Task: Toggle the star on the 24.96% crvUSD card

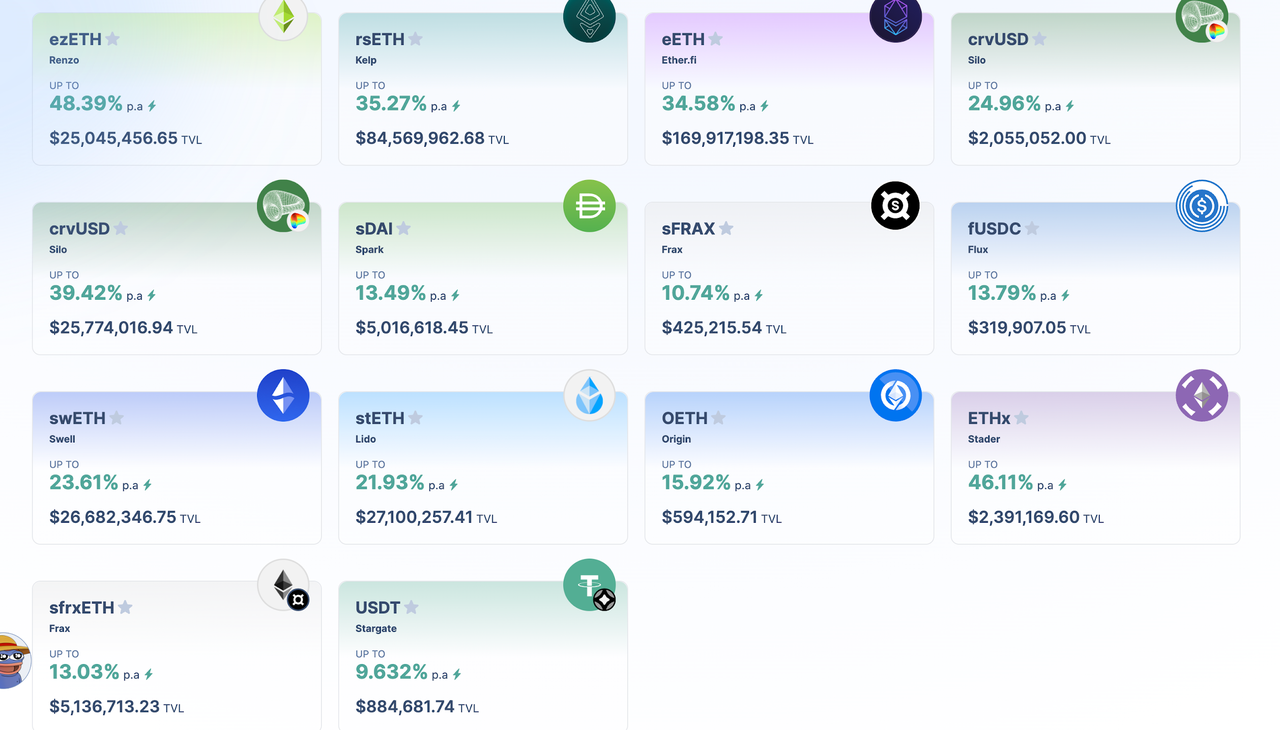Action: [x=1039, y=39]
